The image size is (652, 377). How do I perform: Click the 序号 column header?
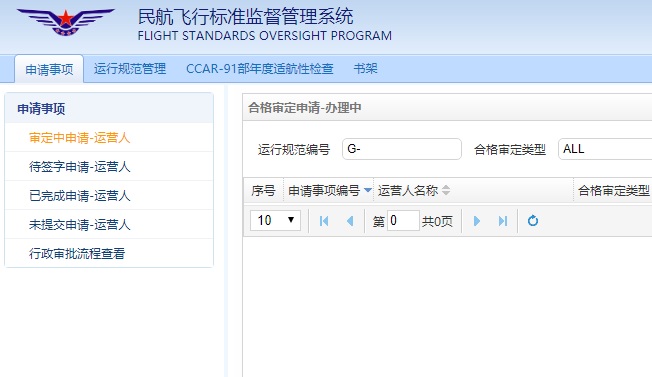pos(263,191)
